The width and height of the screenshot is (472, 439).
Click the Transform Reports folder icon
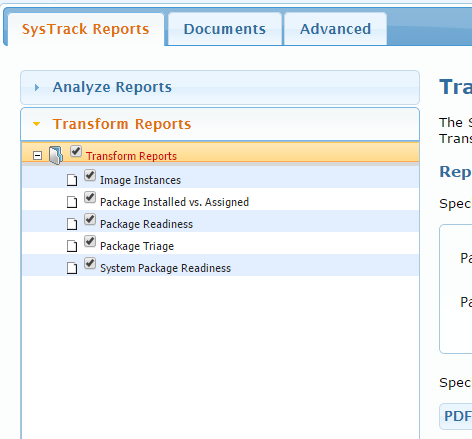(x=56, y=155)
